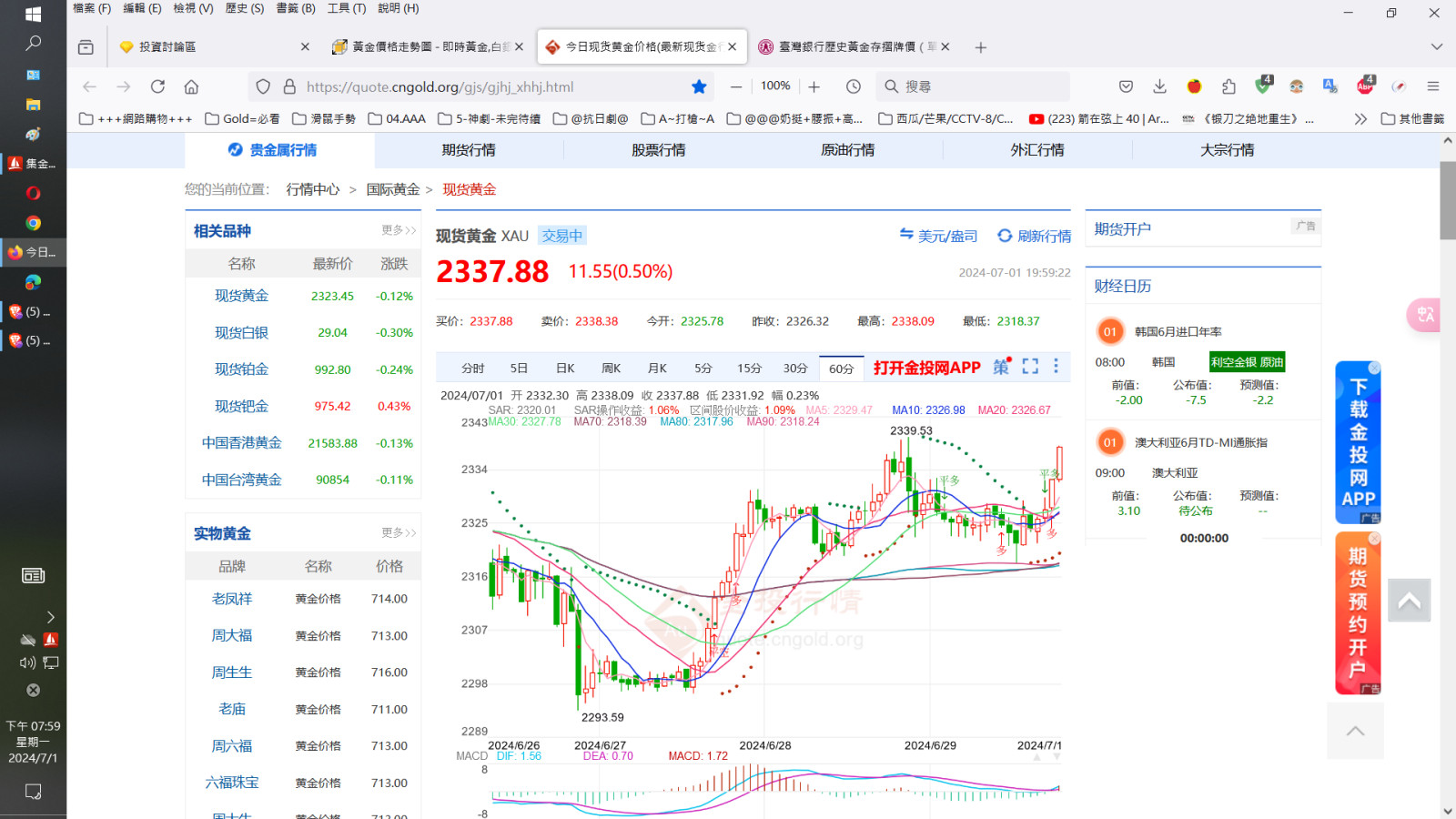Image resolution: width=1456 pixels, height=819 pixels.
Task: Open the 書籤 (B) menu
Action: [x=296, y=8]
